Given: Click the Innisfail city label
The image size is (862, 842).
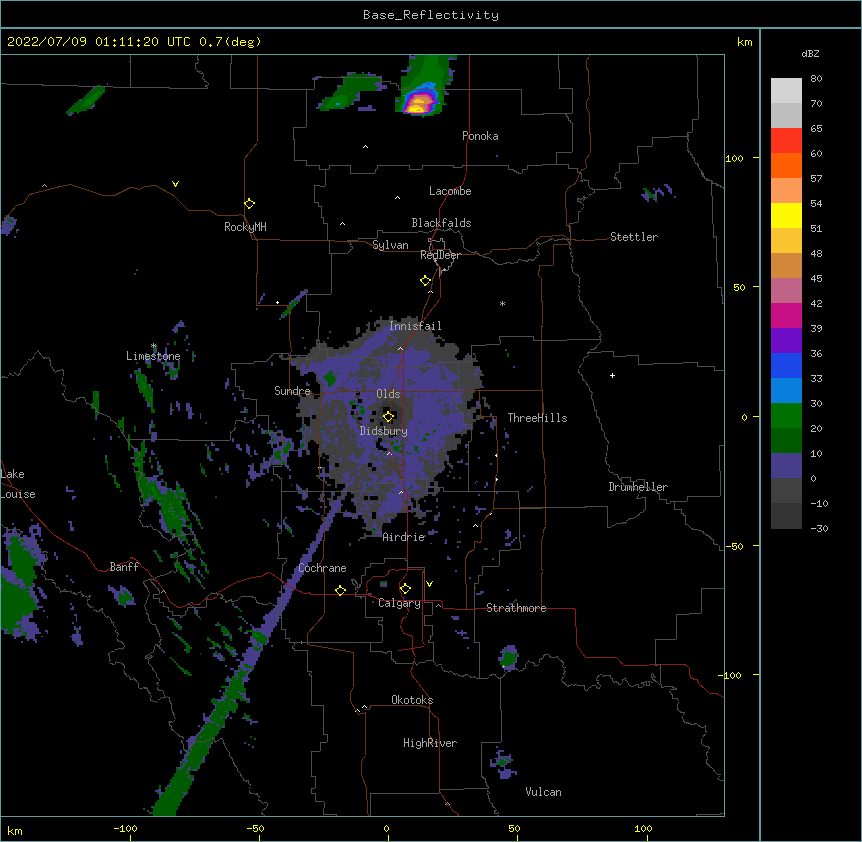Looking at the screenshot, I should click(x=415, y=326).
